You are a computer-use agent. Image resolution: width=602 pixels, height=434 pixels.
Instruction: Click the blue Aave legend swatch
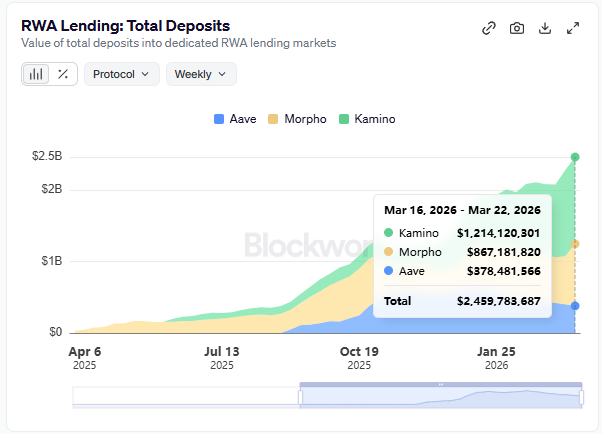click(219, 119)
